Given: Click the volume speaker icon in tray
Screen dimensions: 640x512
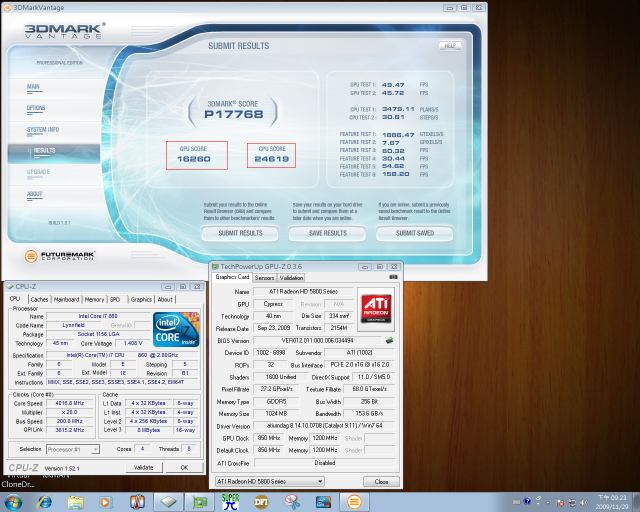Looking at the screenshot, I should click(x=584, y=502).
